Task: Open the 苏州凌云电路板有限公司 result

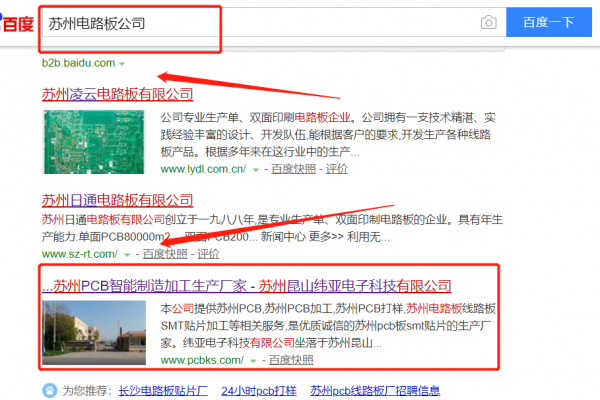Action: click(x=117, y=94)
